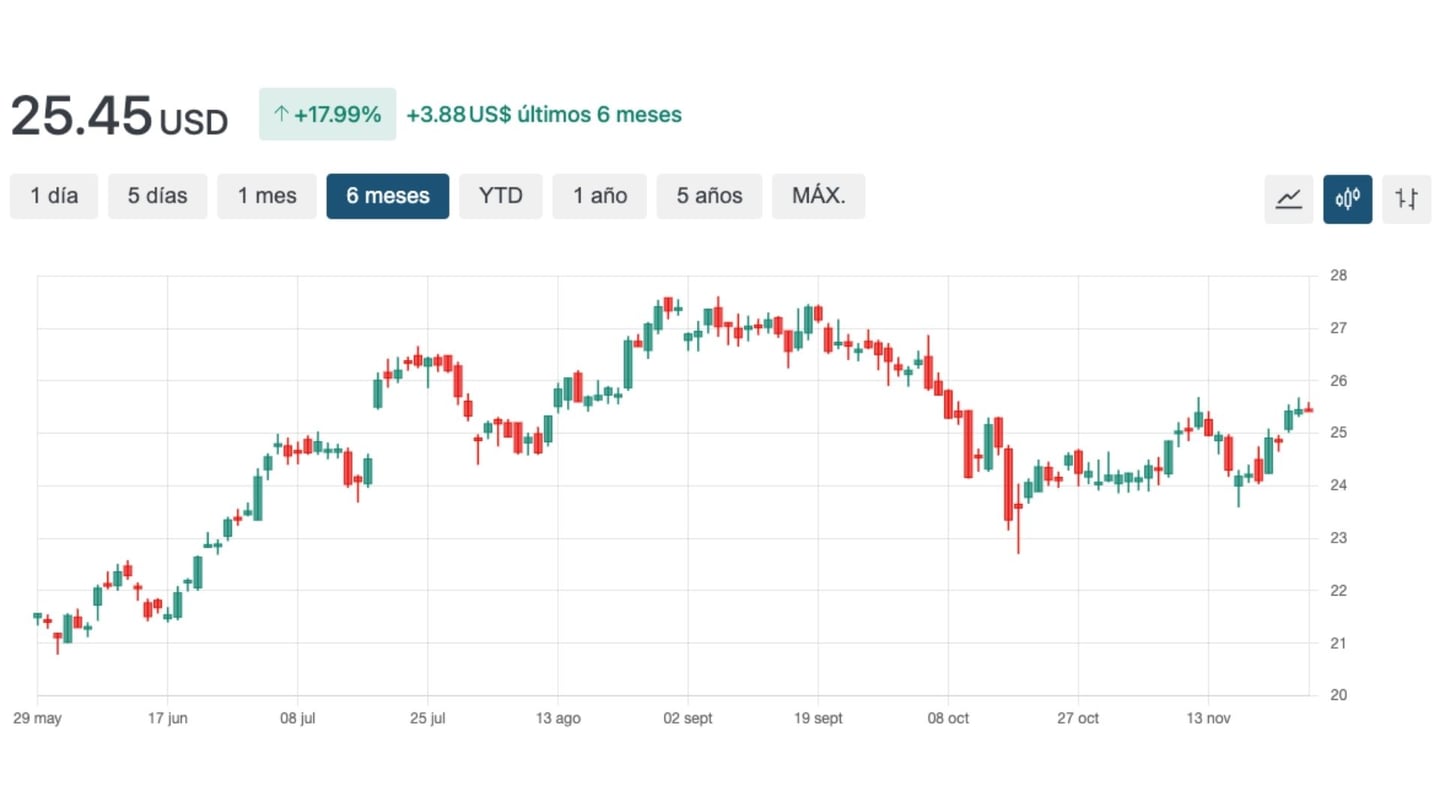
Task: Select the 1 día time range
Action: [54, 196]
